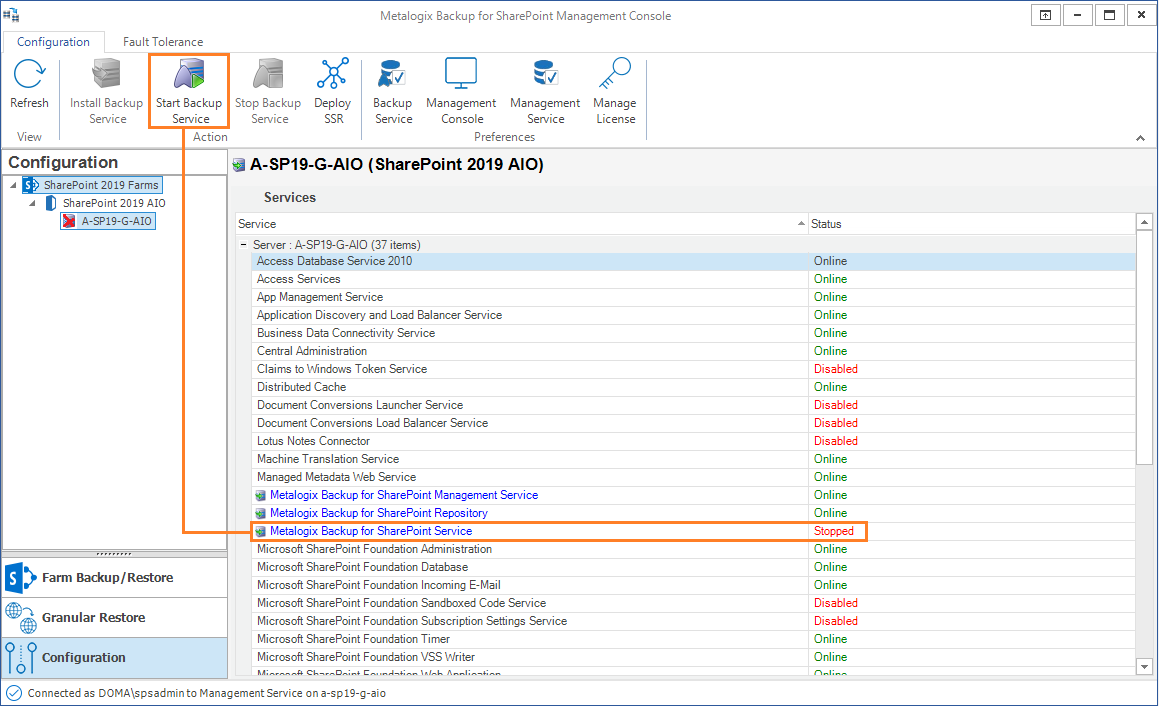Open the Granular Restore pane
1159x706 pixels.
tap(115, 618)
